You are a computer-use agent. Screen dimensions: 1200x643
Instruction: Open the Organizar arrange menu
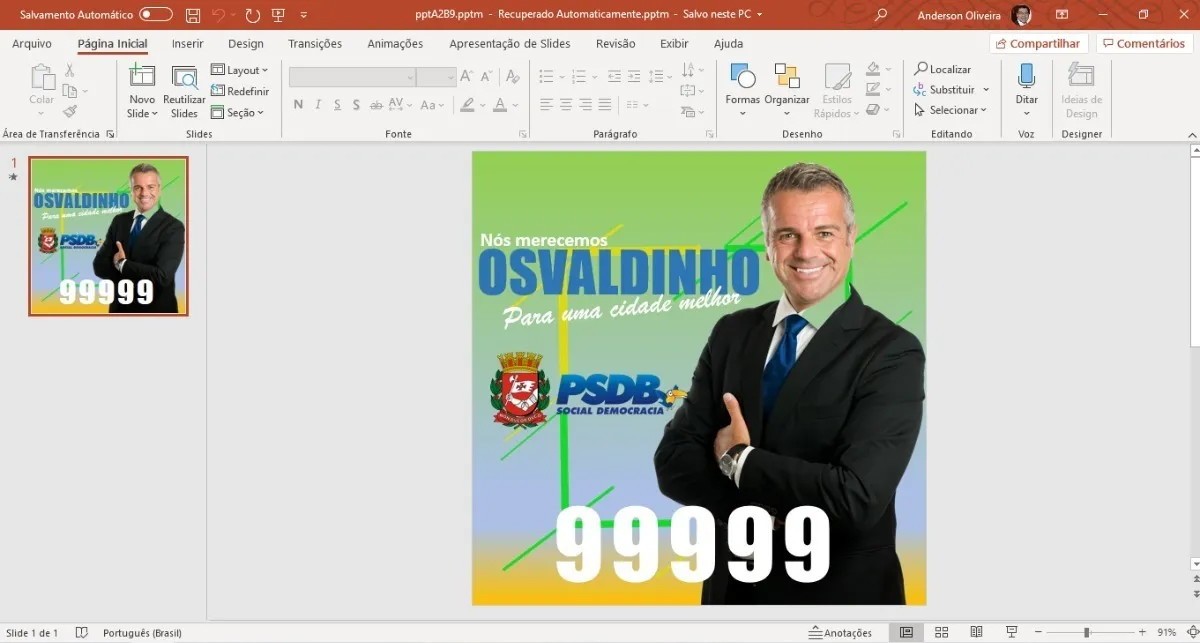[787, 91]
